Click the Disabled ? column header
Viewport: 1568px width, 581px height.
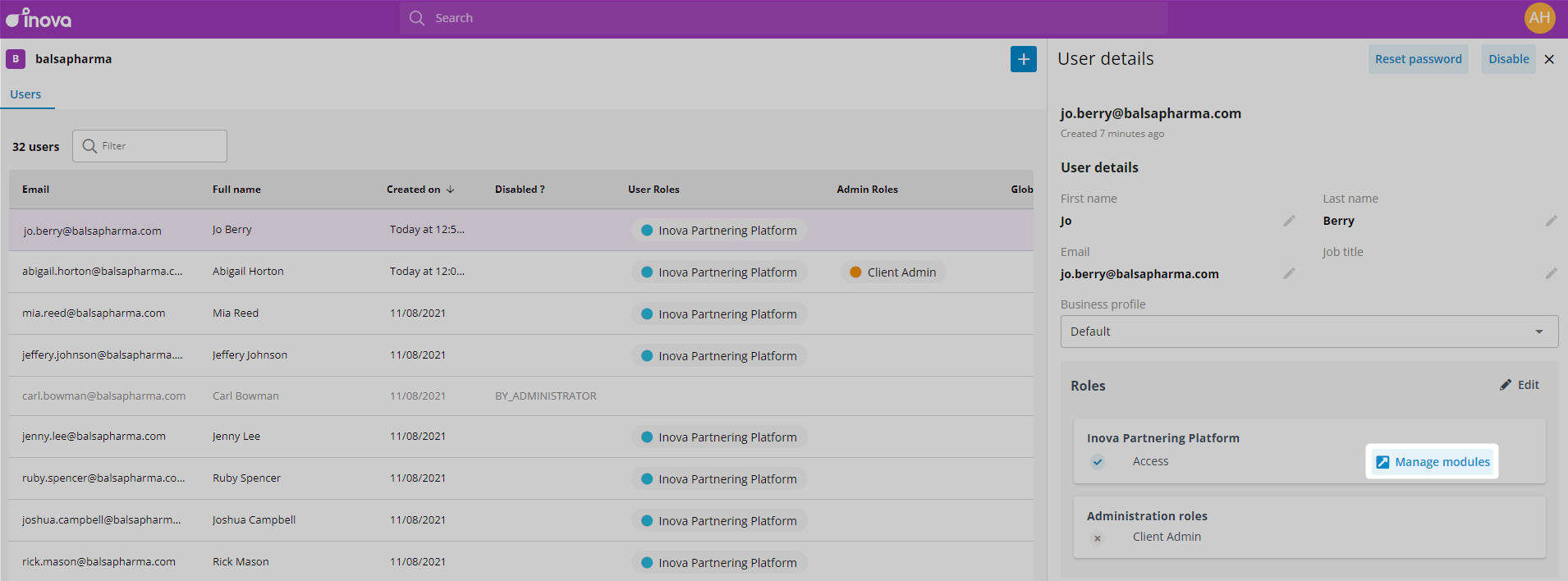(x=520, y=190)
